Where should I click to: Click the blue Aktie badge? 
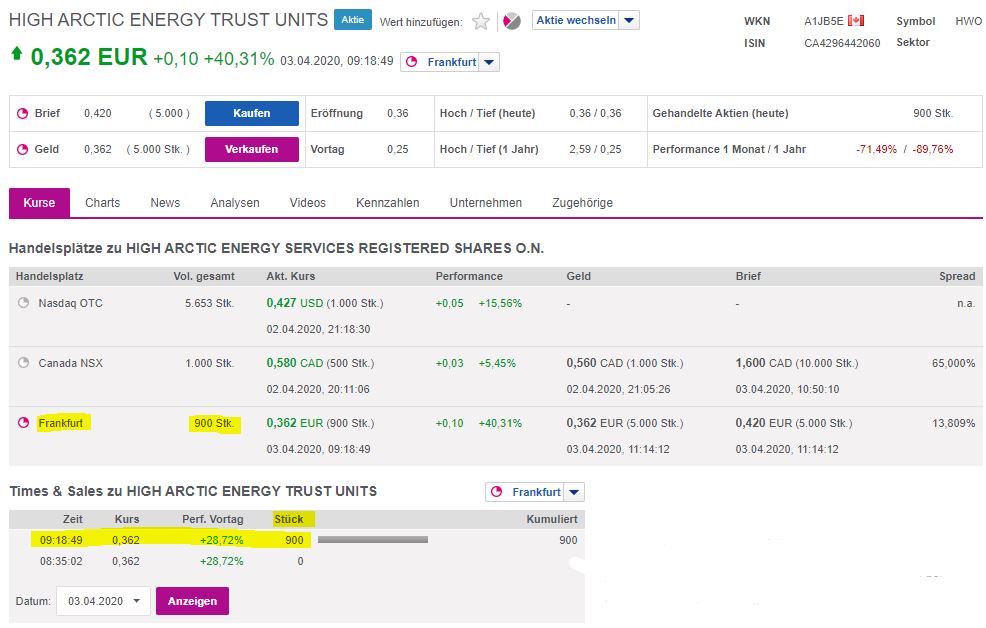pyautogui.click(x=351, y=20)
